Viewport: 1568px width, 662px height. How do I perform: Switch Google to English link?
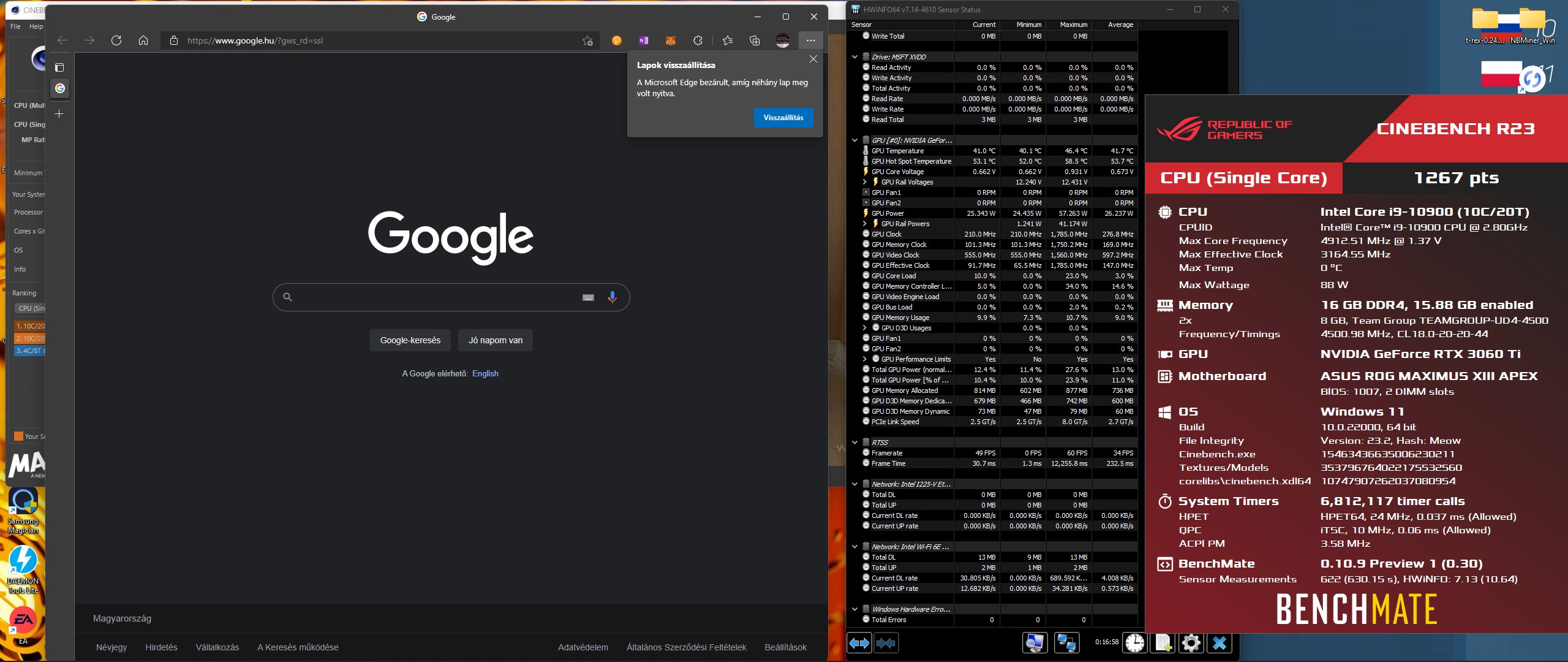point(485,373)
